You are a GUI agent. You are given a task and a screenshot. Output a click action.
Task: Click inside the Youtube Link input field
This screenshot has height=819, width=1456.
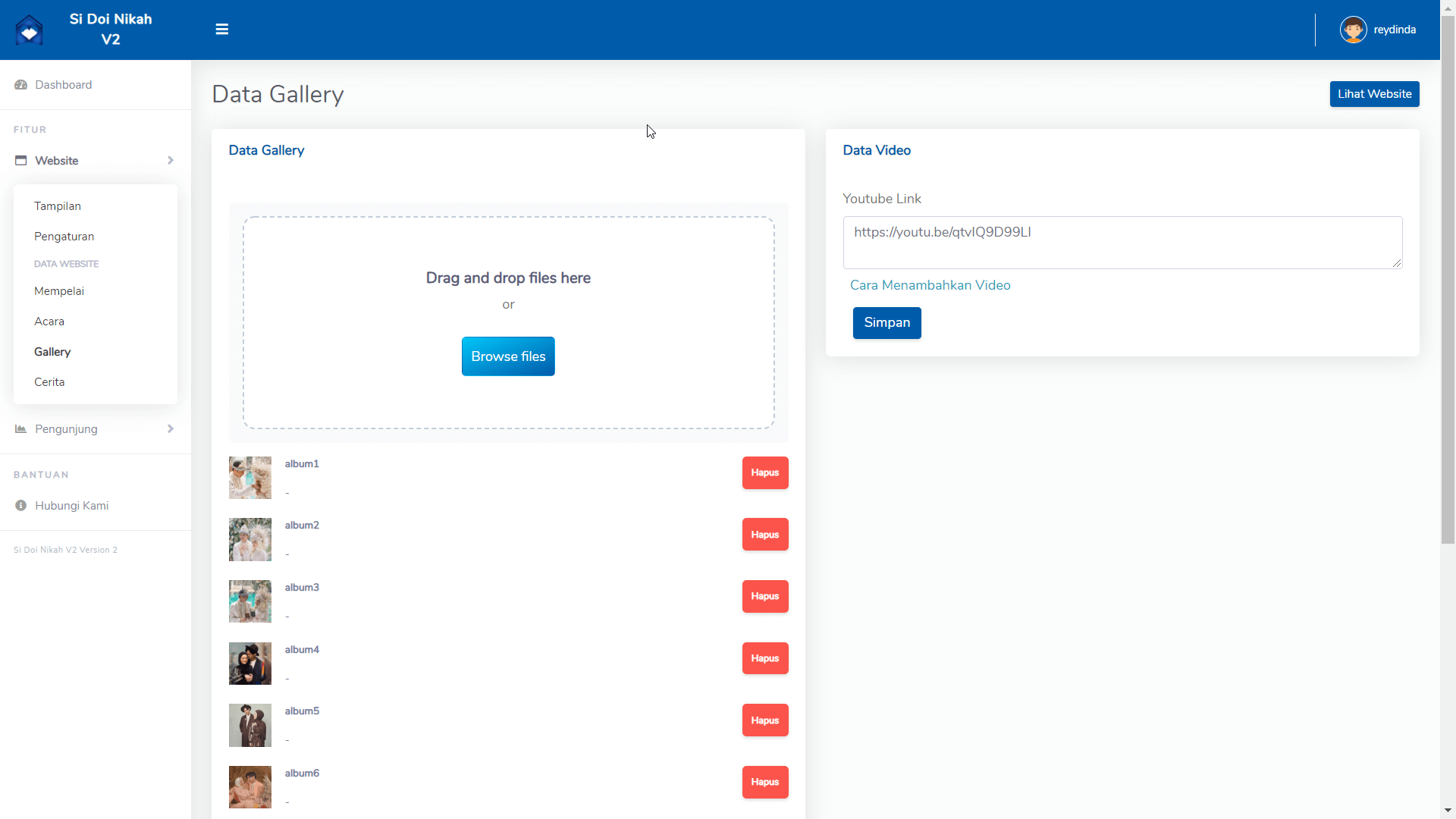pyautogui.click(x=1122, y=242)
